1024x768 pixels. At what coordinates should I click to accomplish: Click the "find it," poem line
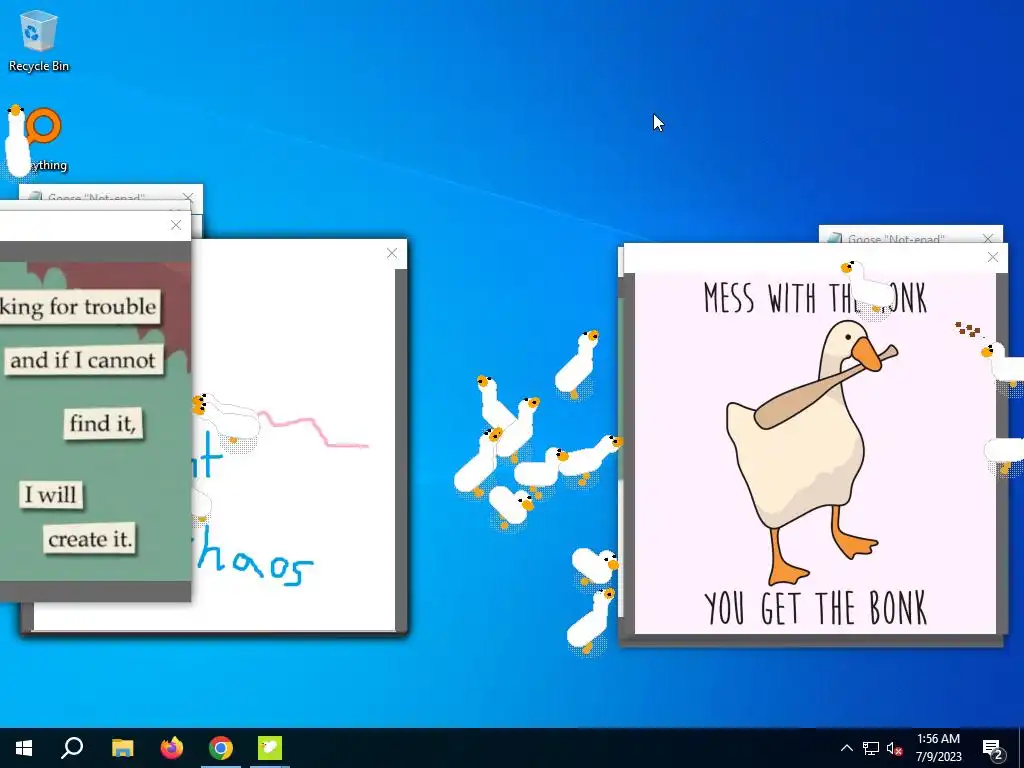tap(103, 423)
